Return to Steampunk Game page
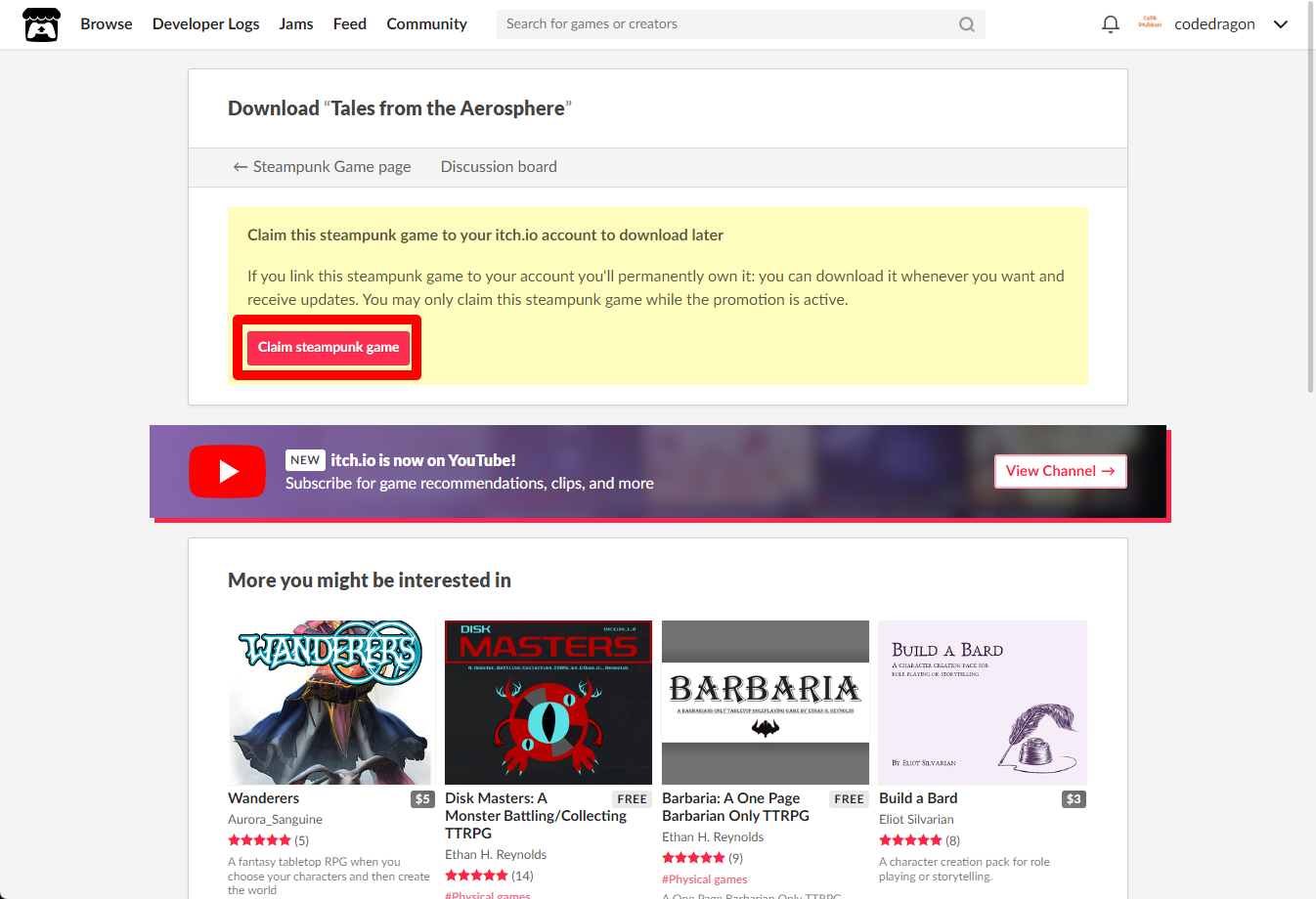The height and width of the screenshot is (899, 1316). 322,167
